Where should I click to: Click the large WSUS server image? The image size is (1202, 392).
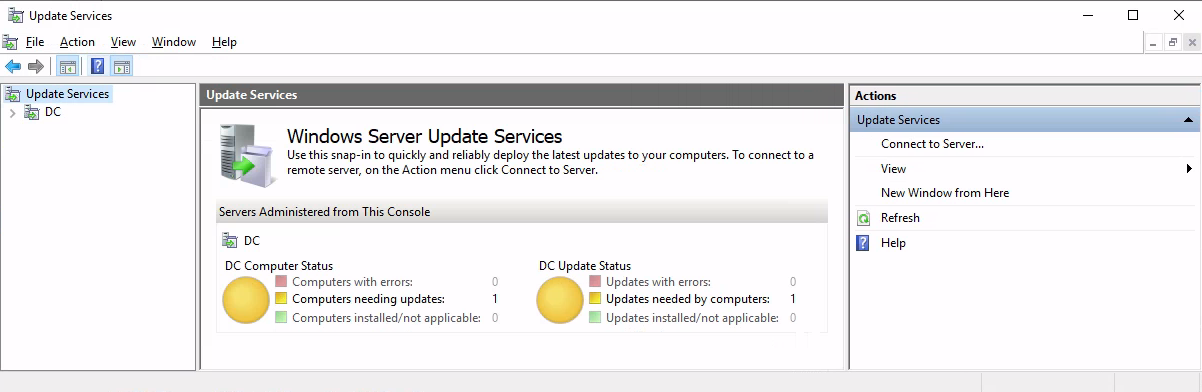247,155
